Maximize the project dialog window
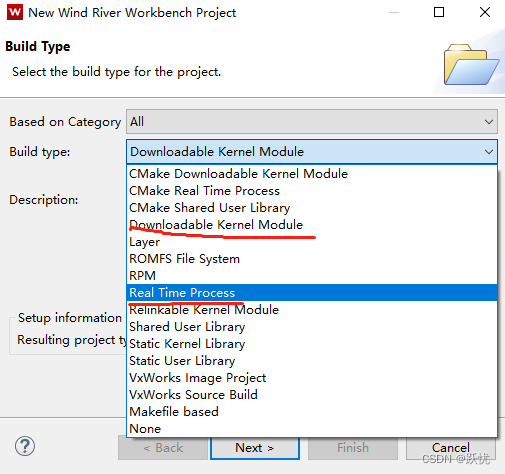505x474 pixels. [439, 12]
